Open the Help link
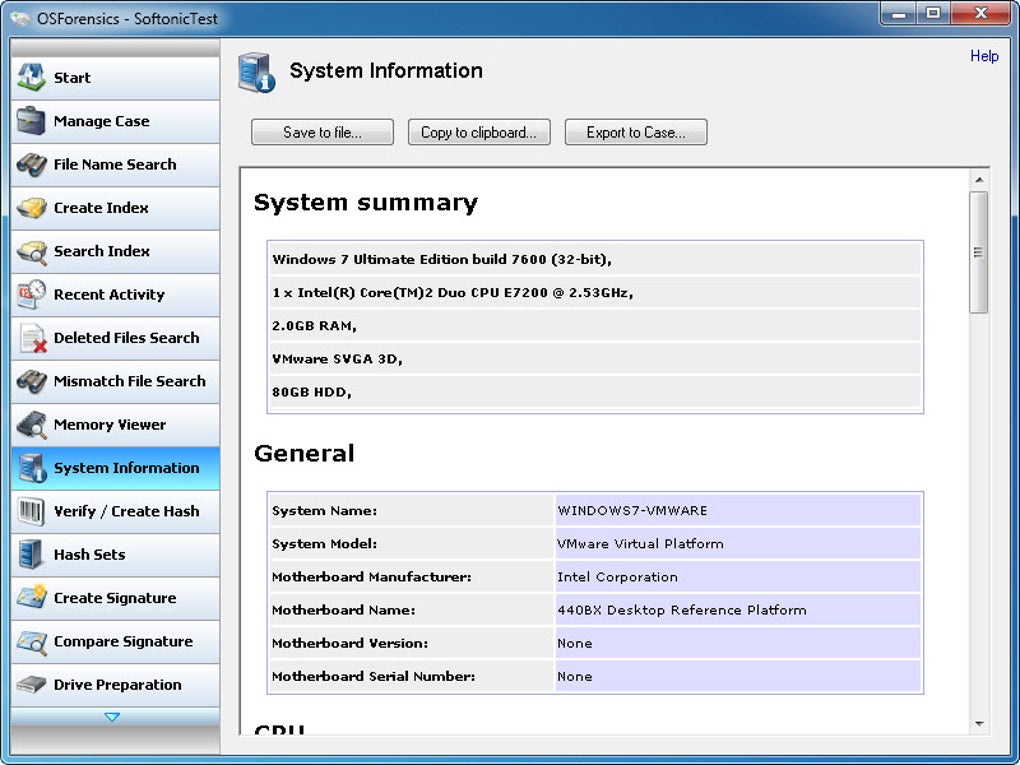This screenshot has width=1020, height=765. (984, 56)
